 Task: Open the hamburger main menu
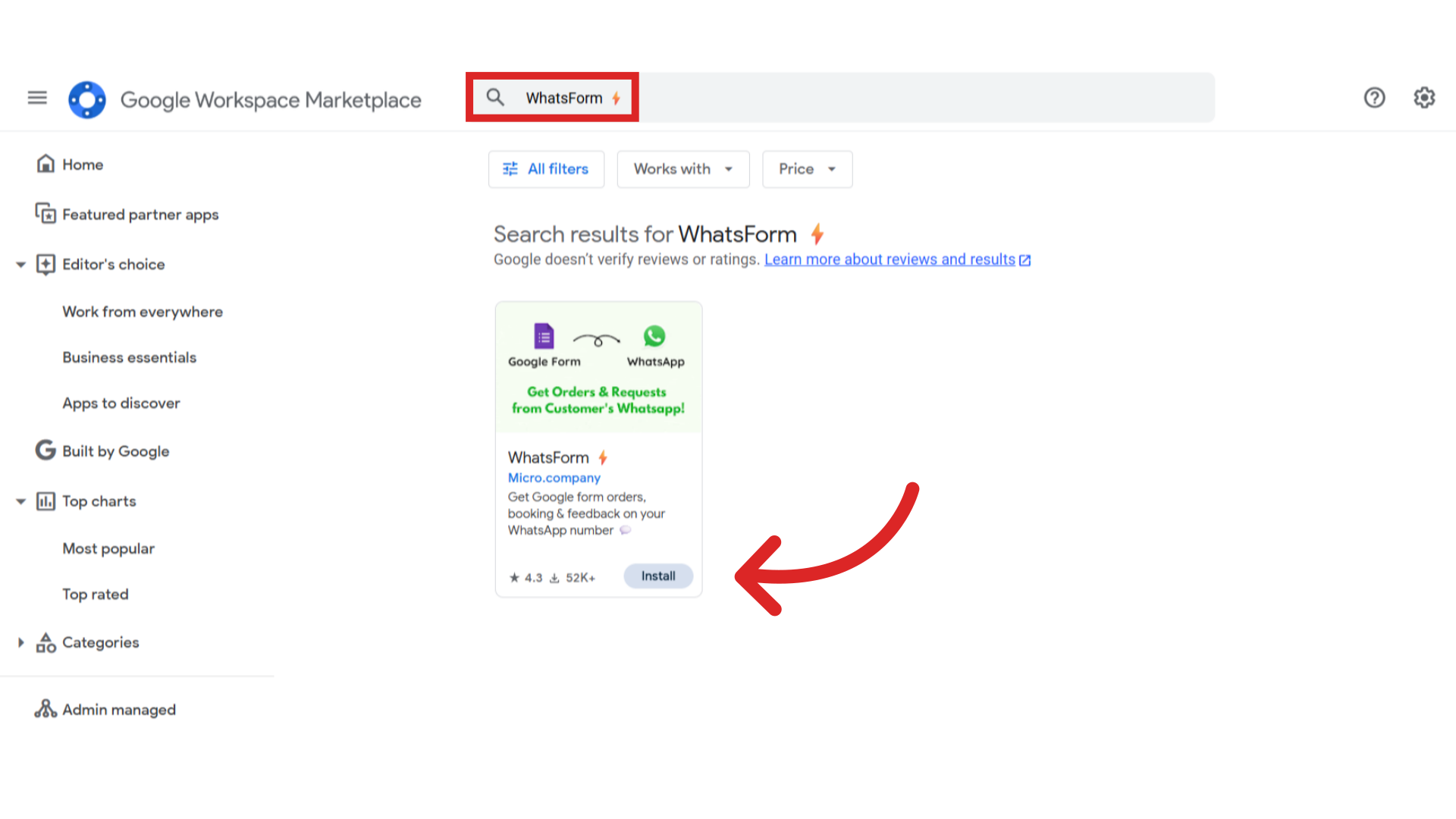tap(37, 98)
